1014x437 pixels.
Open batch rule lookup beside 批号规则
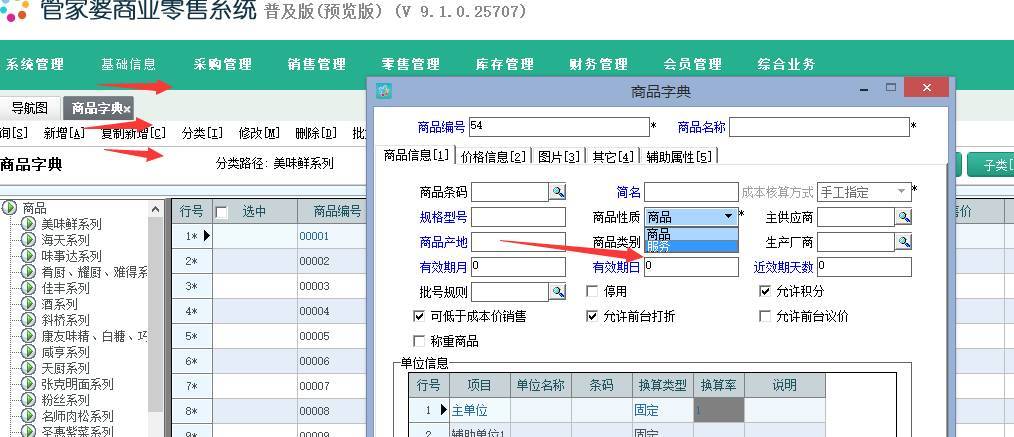coord(557,292)
